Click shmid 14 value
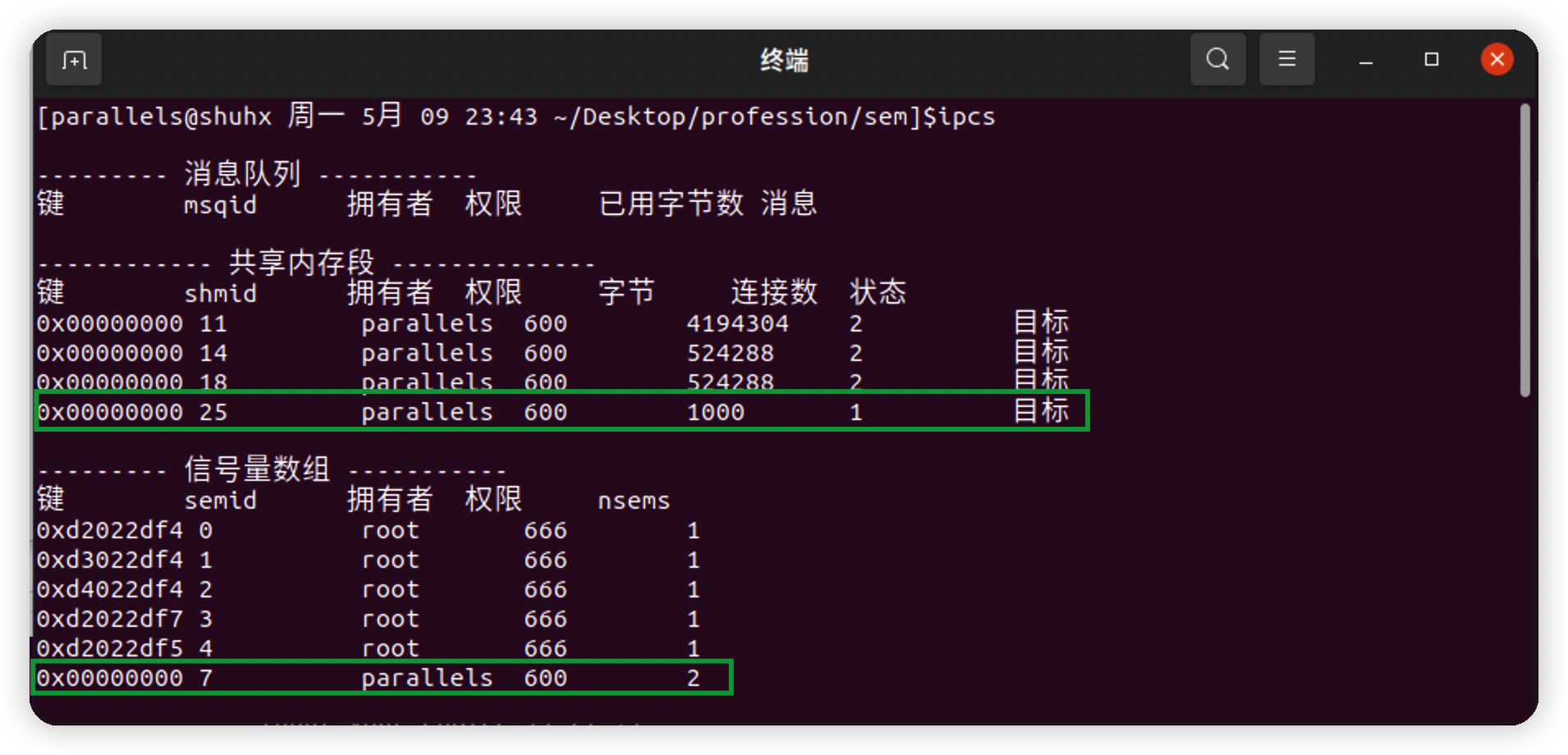1568x755 pixels. pyautogui.click(x=213, y=353)
